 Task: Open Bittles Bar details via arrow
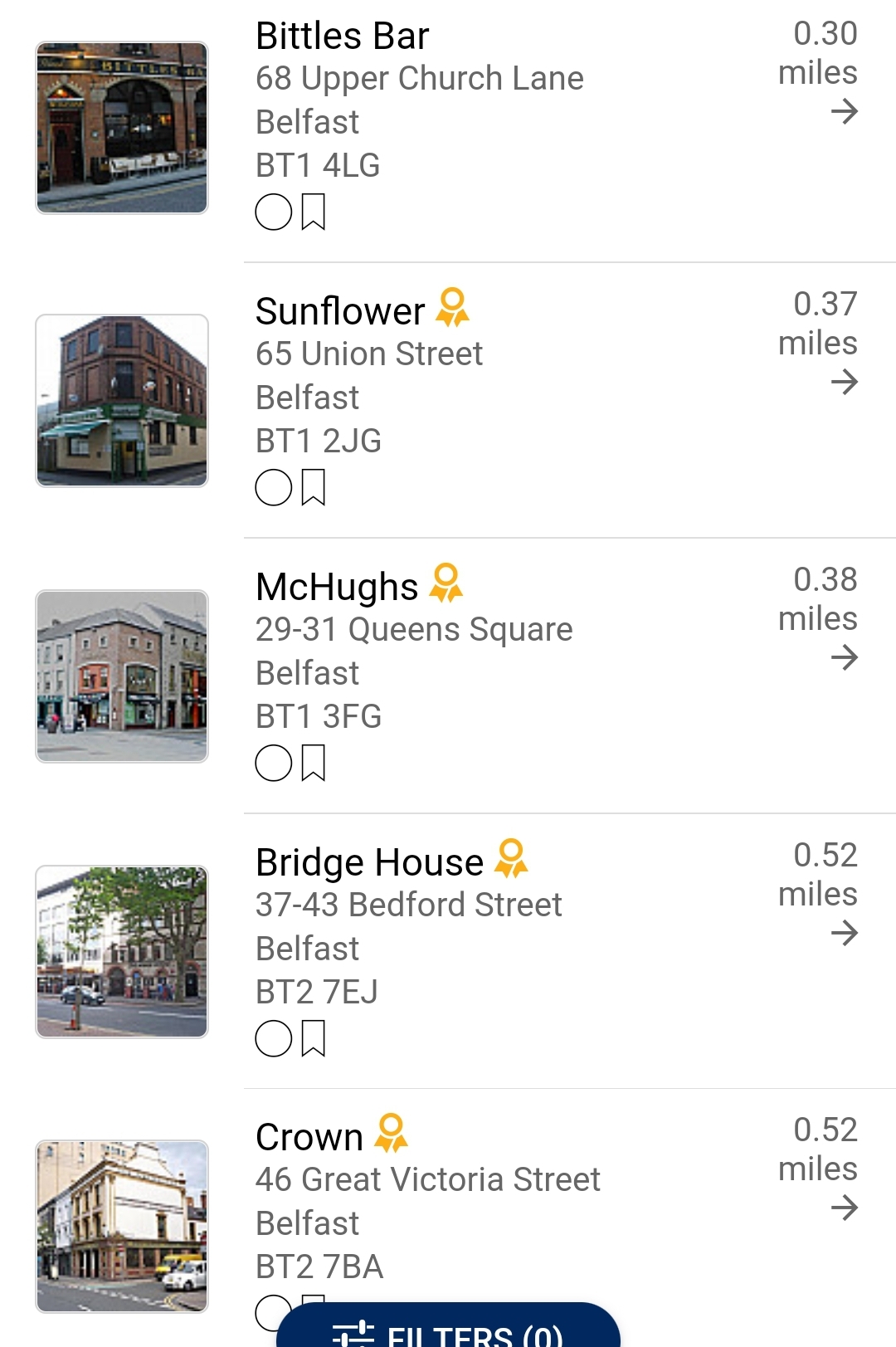point(844,111)
